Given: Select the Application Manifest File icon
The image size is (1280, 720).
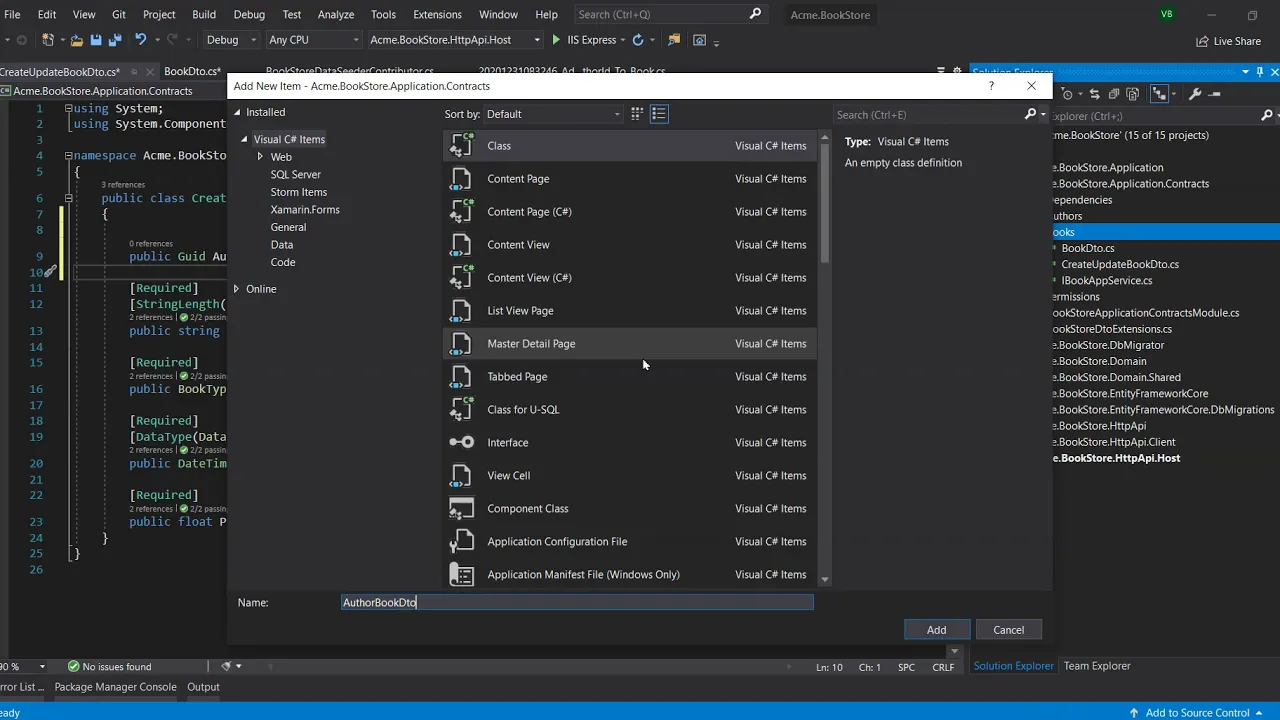Looking at the screenshot, I should 461,574.
